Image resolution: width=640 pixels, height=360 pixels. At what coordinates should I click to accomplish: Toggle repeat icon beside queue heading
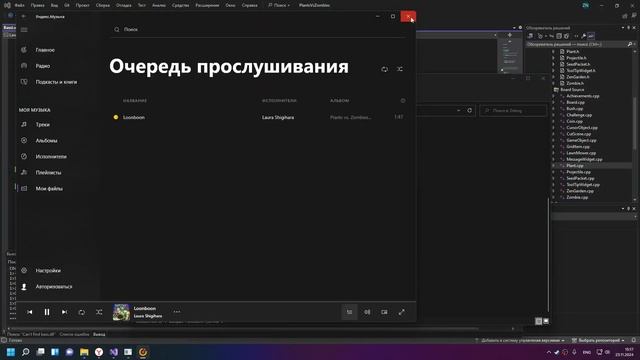click(384, 69)
